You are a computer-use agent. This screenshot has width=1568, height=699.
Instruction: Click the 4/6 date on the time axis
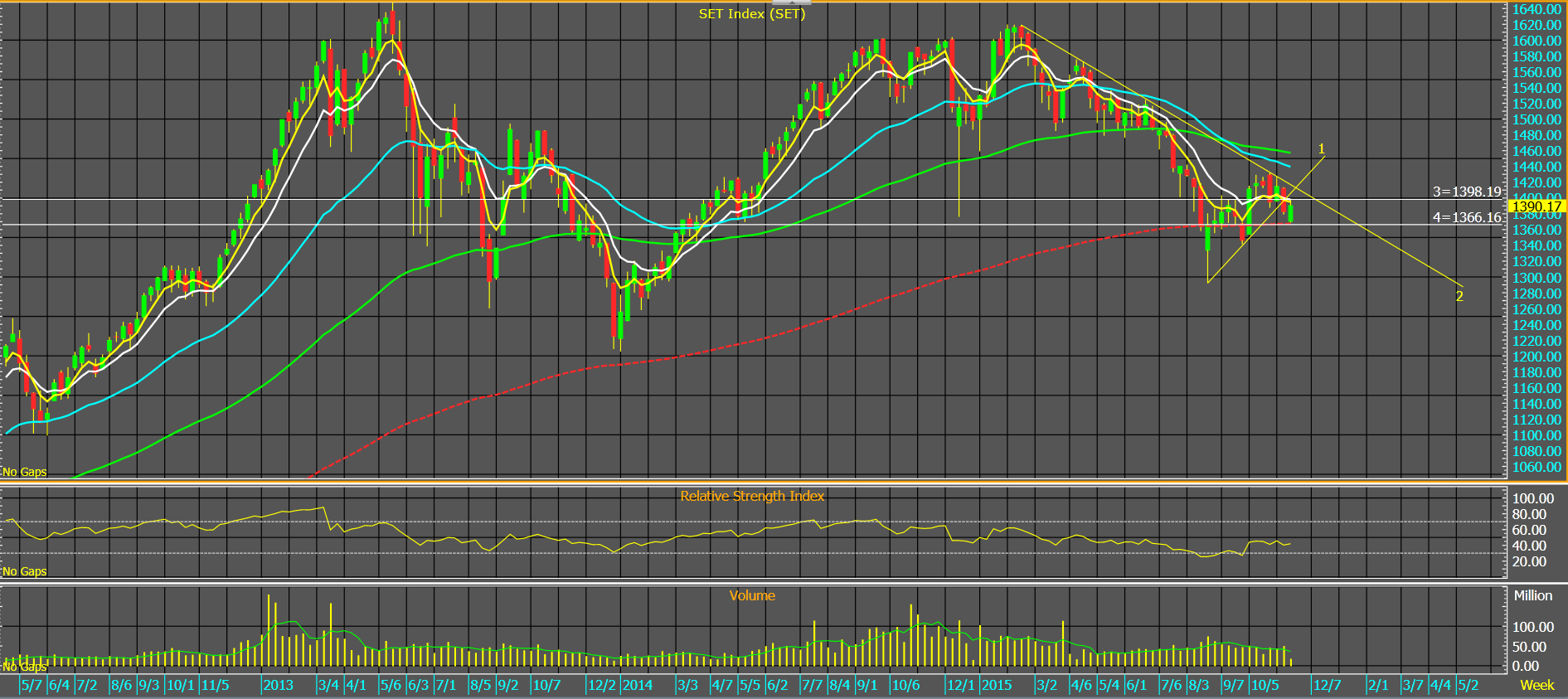coord(1081,685)
